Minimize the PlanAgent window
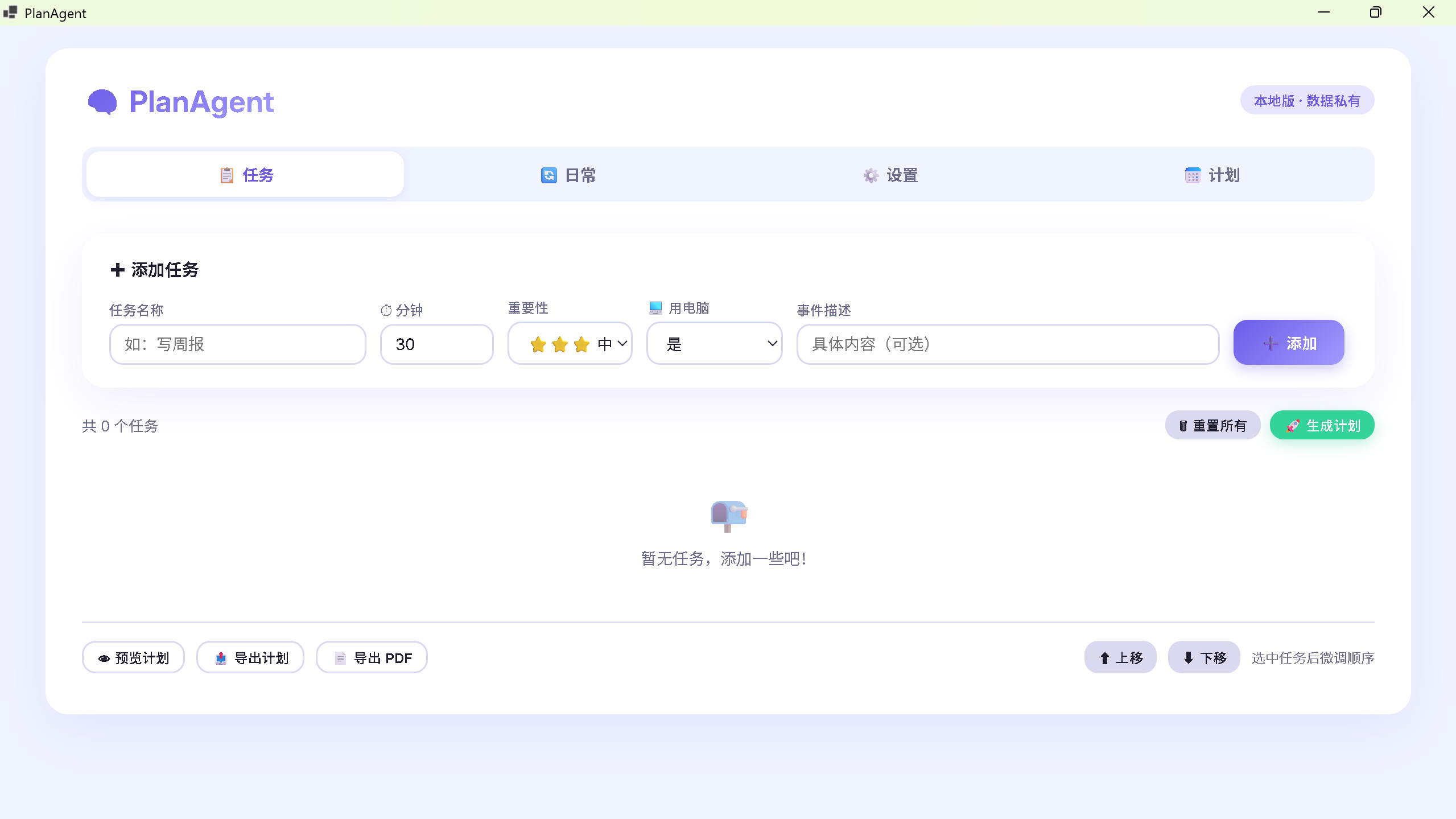Screen dimensions: 1456x819 (x=1324, y=12)
